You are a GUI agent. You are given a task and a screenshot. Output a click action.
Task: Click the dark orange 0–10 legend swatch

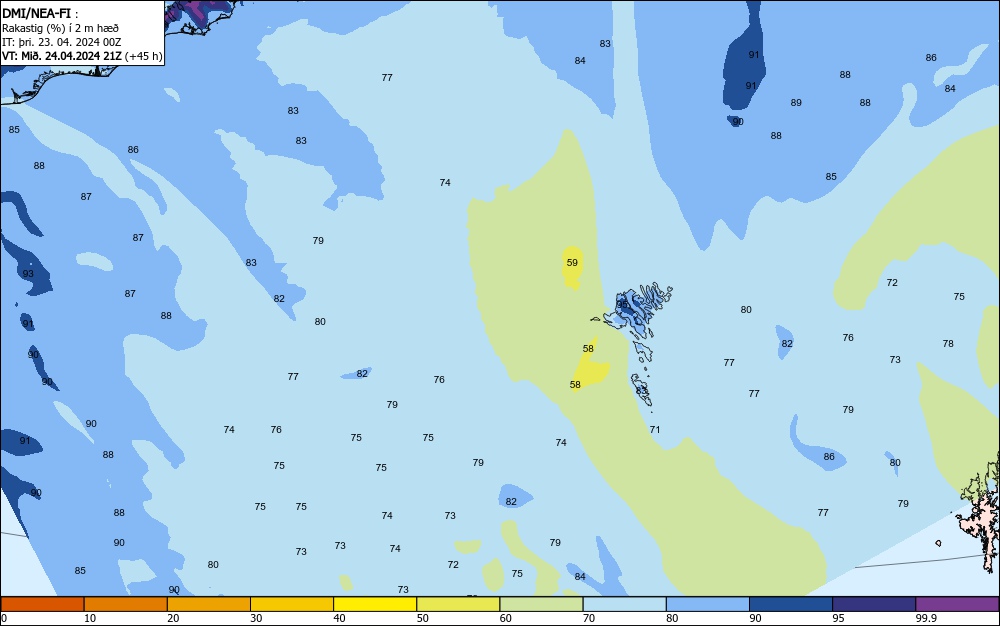coord(42,604)
